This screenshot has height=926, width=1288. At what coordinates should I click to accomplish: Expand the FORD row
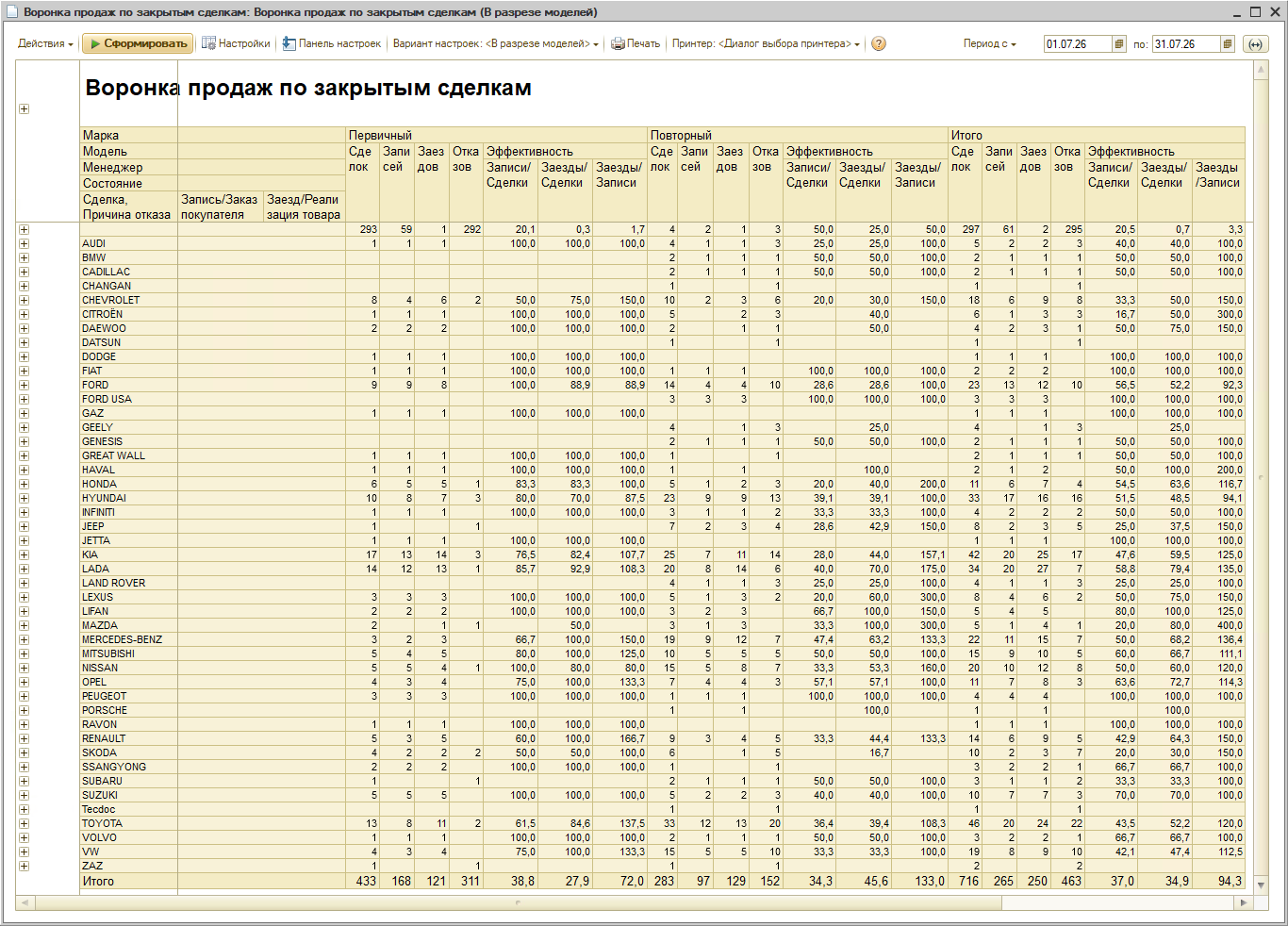coord(24,385)
